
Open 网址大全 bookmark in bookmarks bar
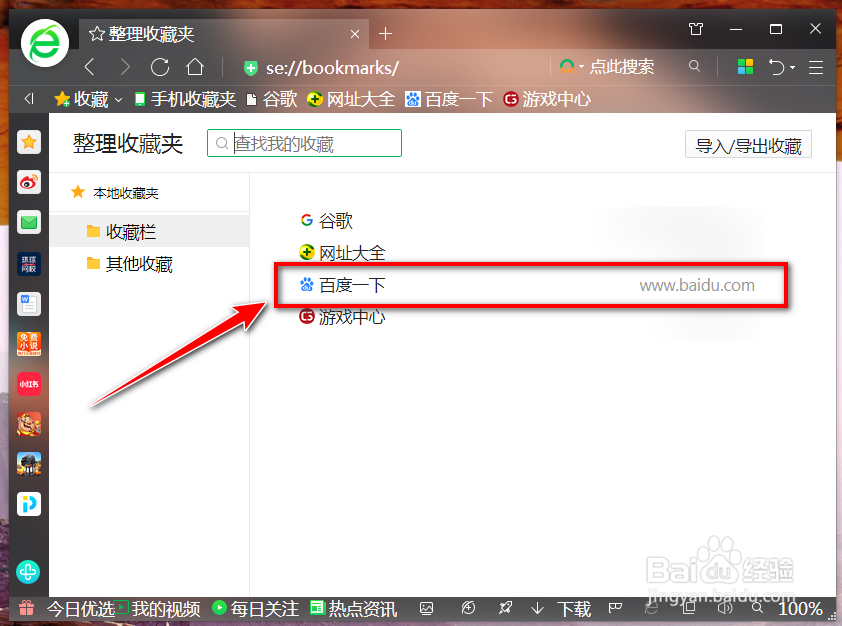tap(351, 99)
